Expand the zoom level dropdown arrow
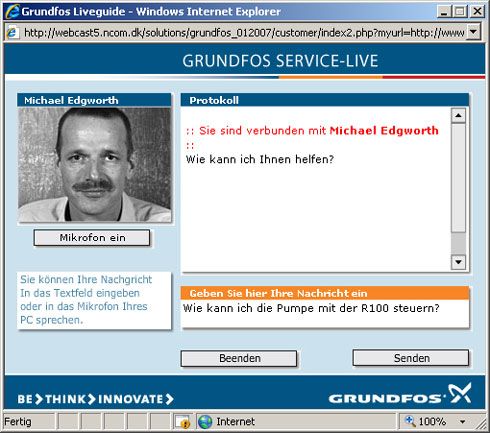The height and width of the screenshot is (433, 490). coord(462,422)
